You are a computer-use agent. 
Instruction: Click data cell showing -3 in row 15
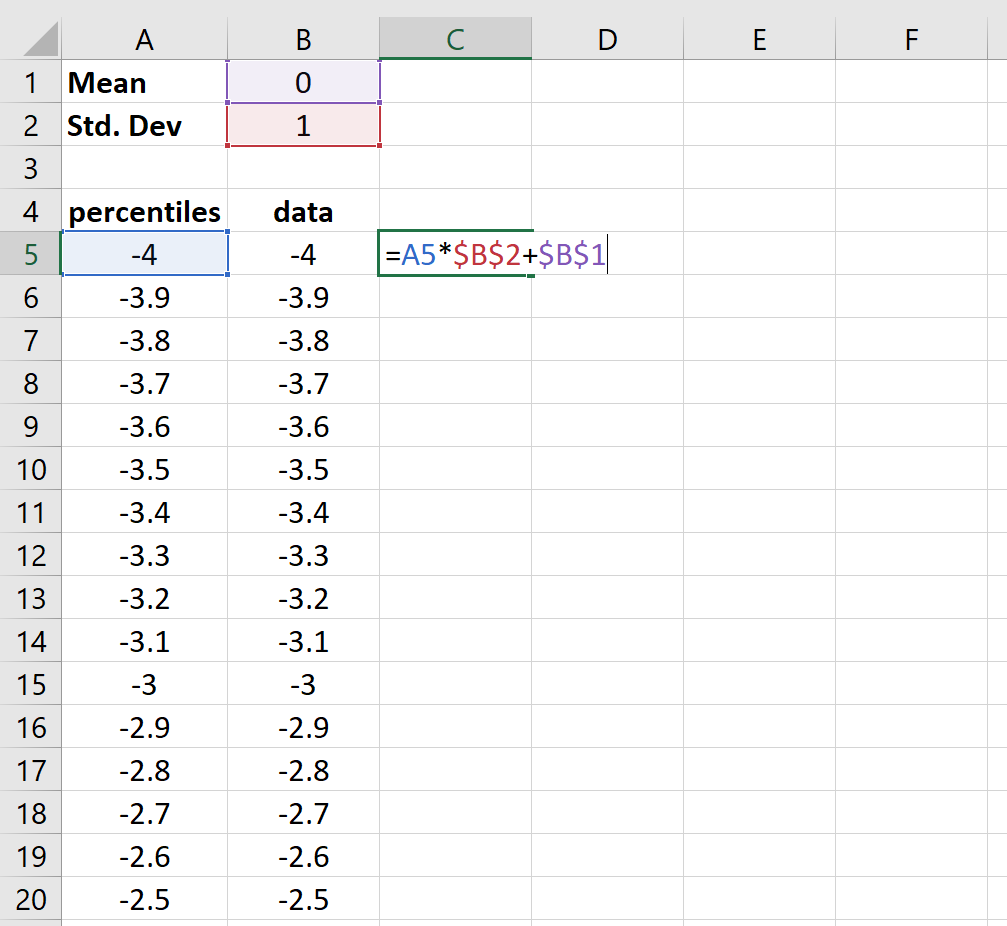coord(303,685)
